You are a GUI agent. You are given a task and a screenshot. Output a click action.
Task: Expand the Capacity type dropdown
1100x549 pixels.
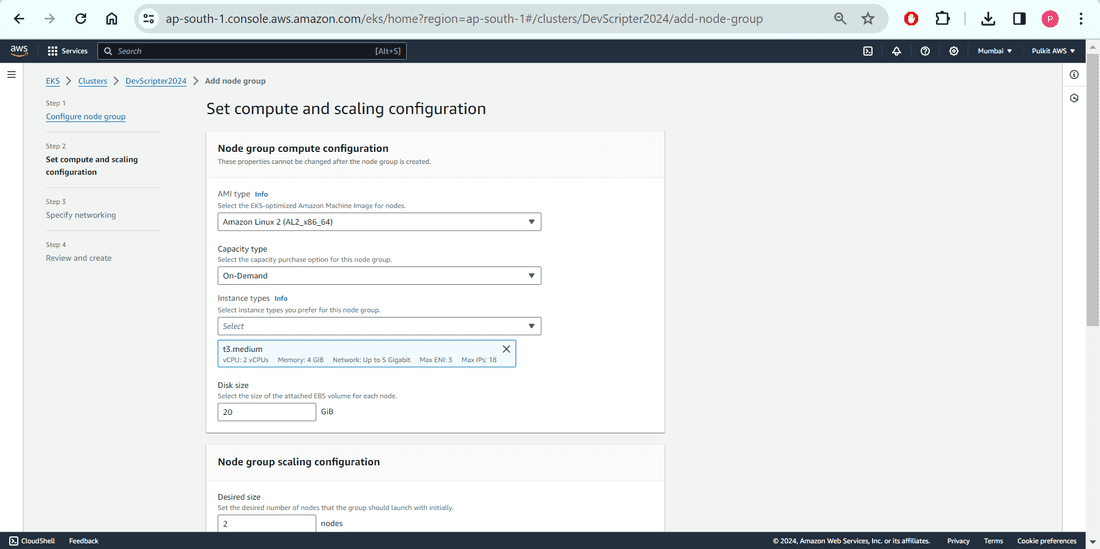(379, 275)
